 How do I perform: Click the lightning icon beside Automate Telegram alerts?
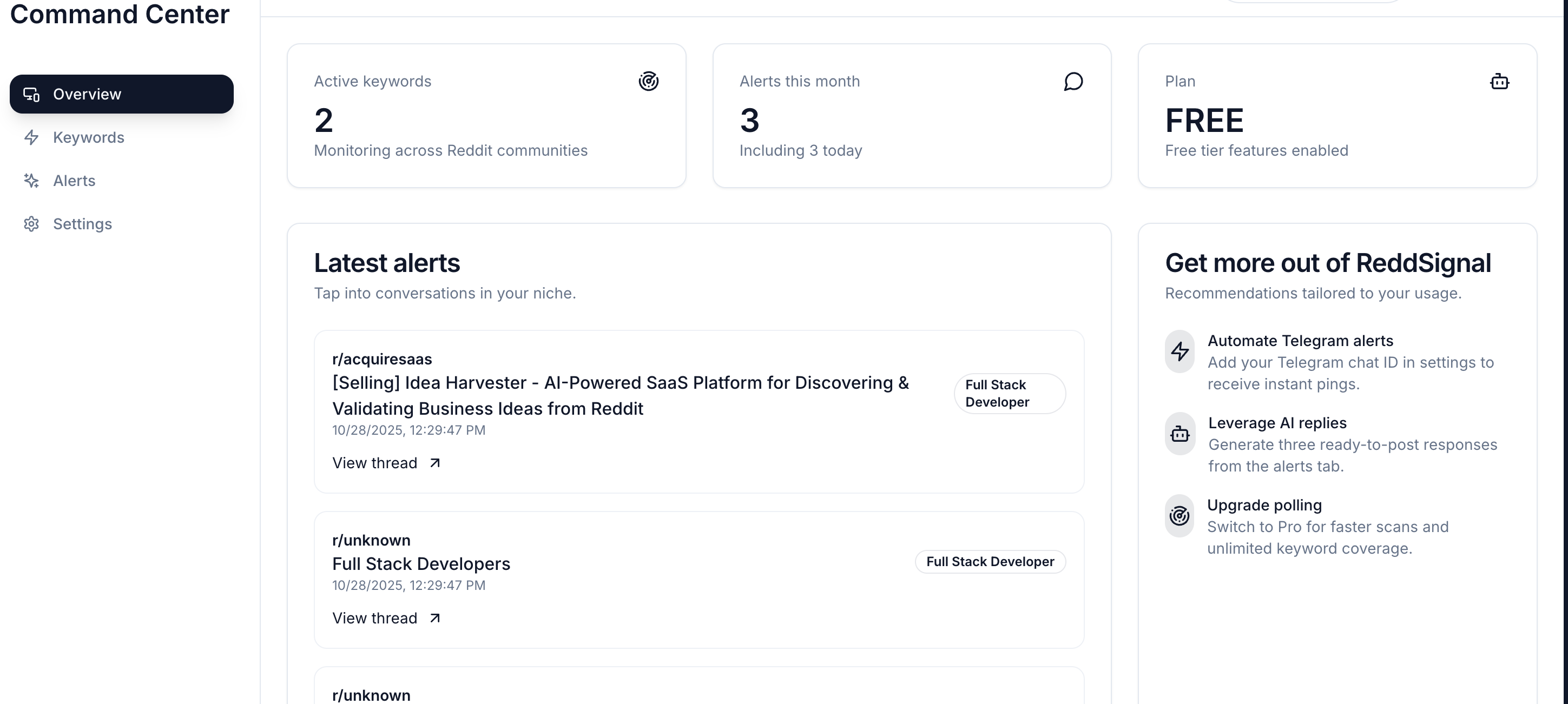pos(1179,351)
